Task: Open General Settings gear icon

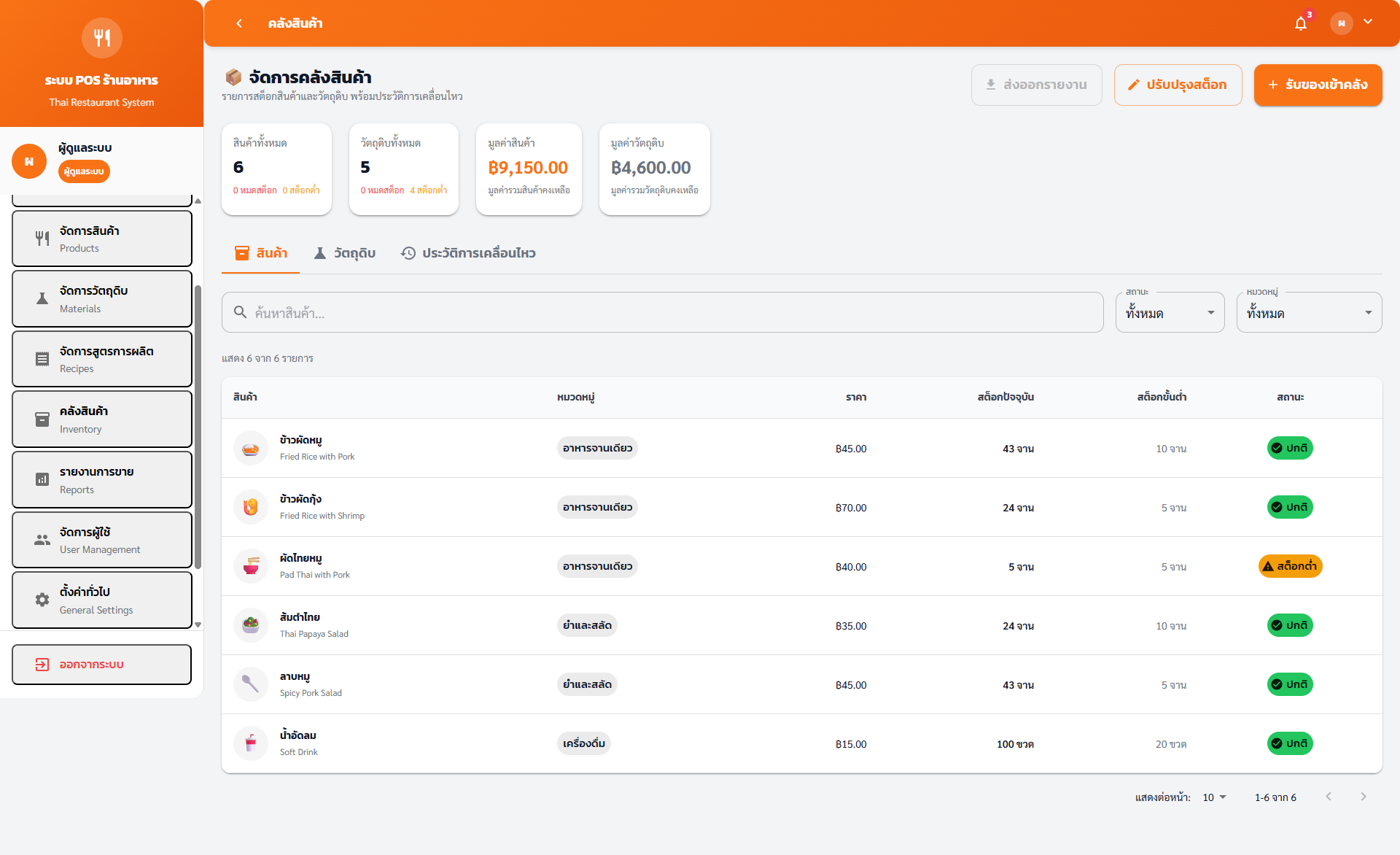Action: (42, 600)
